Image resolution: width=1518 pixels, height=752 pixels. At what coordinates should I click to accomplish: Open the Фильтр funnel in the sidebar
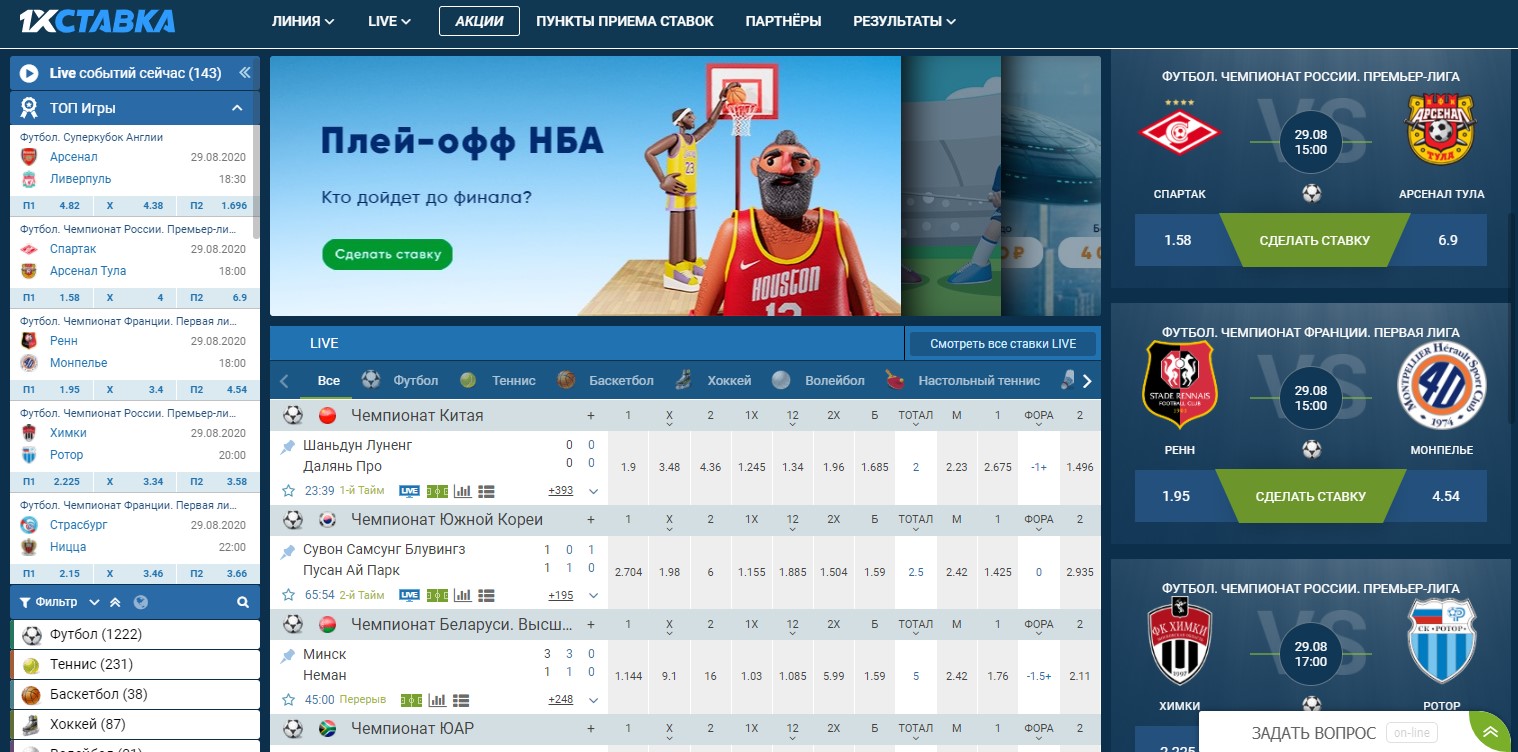(x=48, y=602)
